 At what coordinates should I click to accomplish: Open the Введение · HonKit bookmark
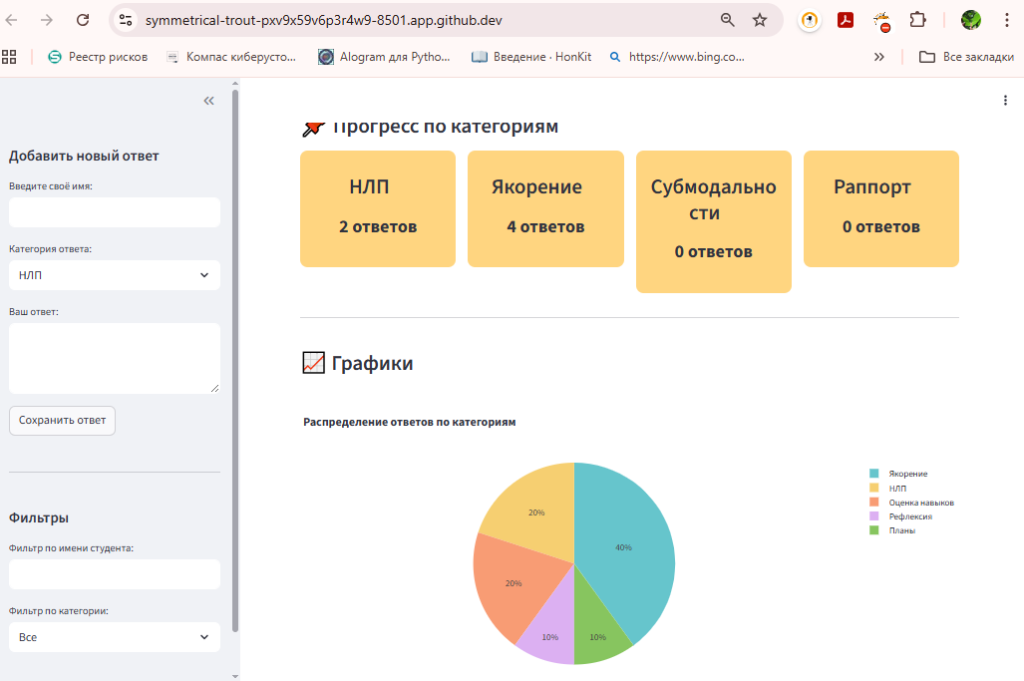click(x=532, y=57)
